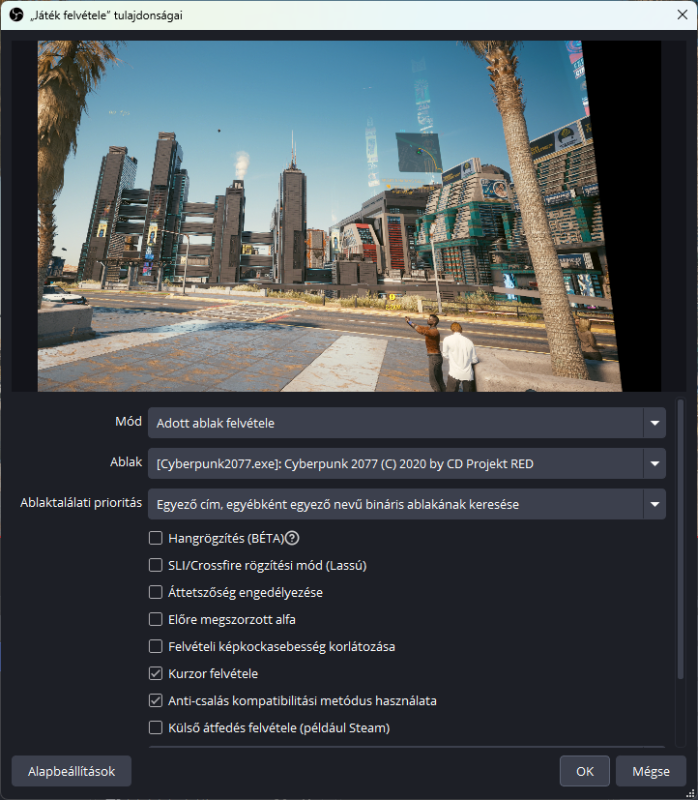Close the tulajdonságai dialog window
This screenshot has width=698, height=800.
(682, 15)
